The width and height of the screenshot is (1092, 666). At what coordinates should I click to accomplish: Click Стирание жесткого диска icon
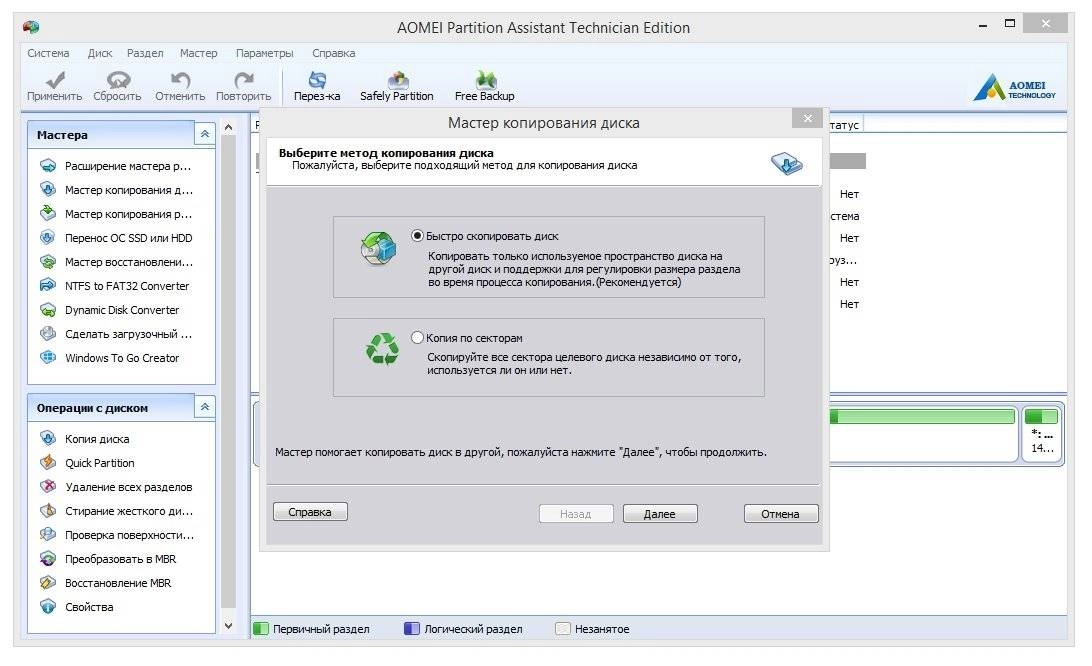(x=48, y=511)
